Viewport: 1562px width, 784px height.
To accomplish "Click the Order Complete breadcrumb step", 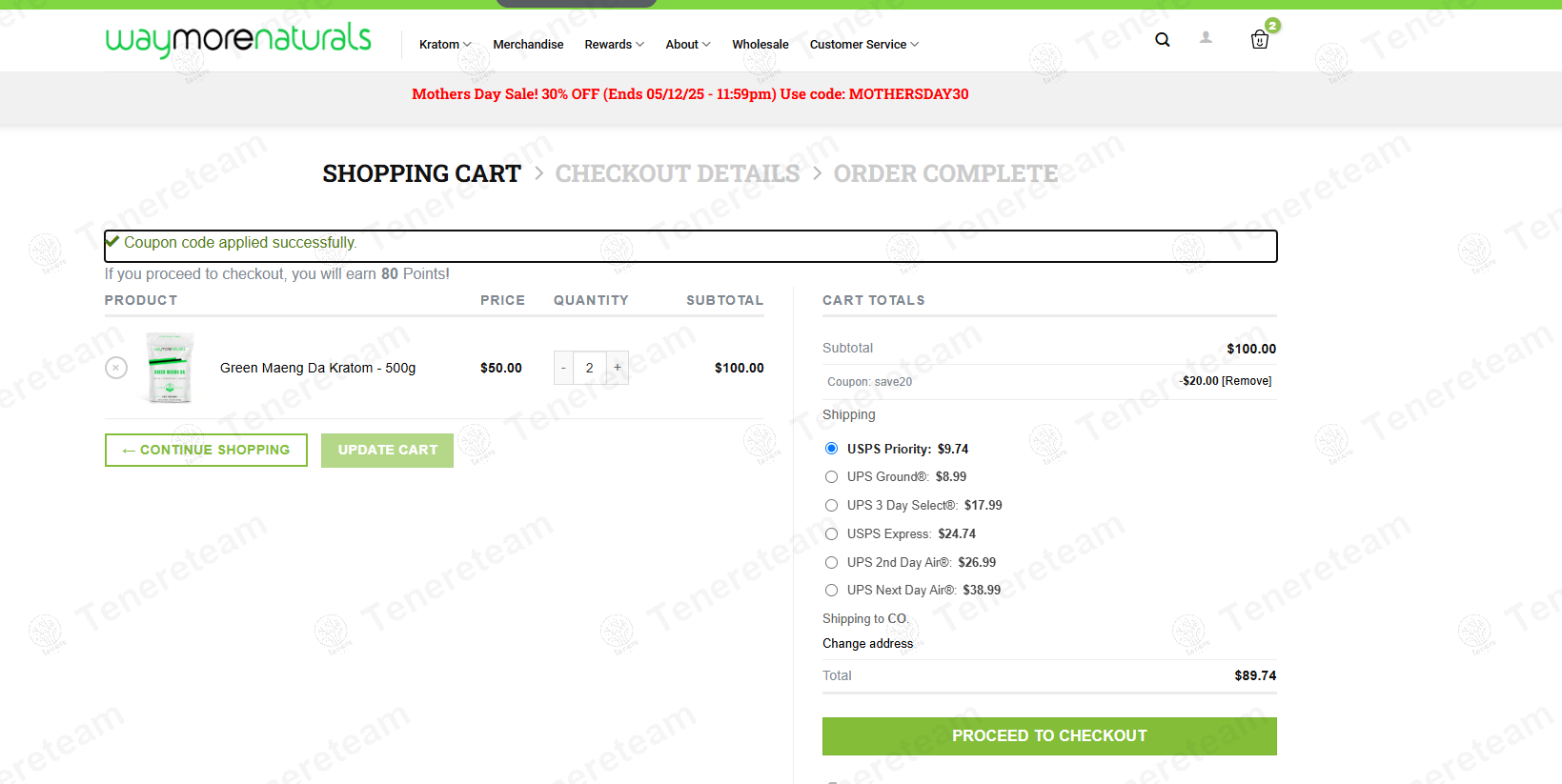I will click(x=945, y=173).
